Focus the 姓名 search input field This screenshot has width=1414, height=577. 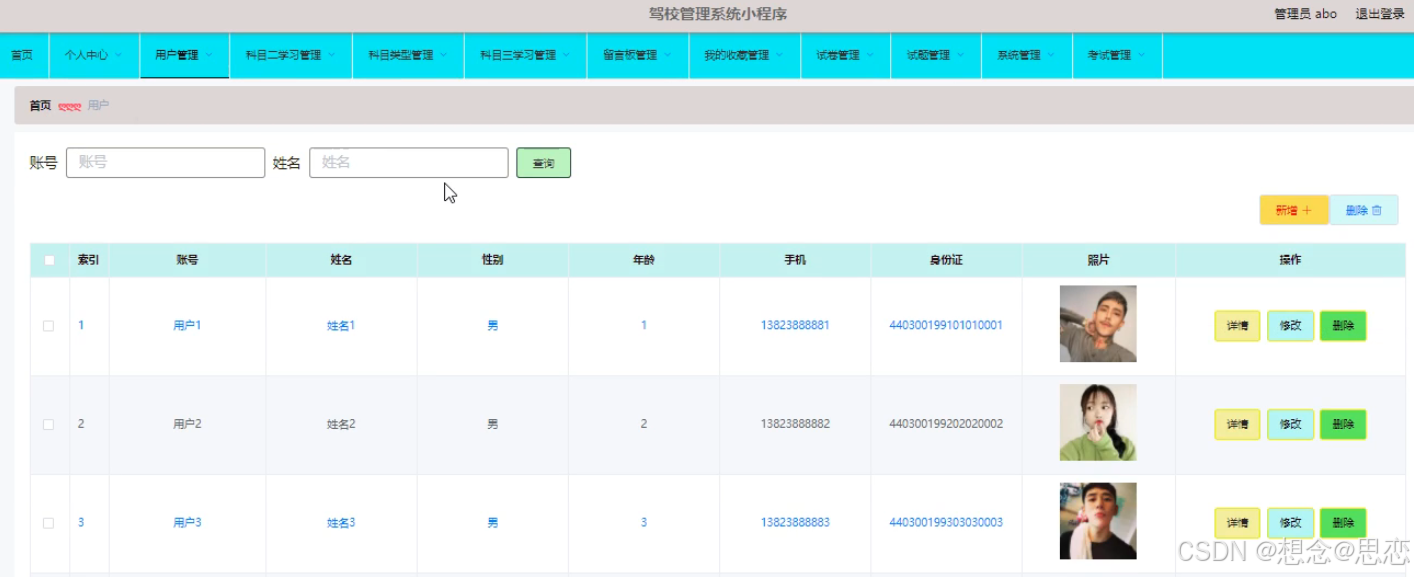[x=409, y=163]
